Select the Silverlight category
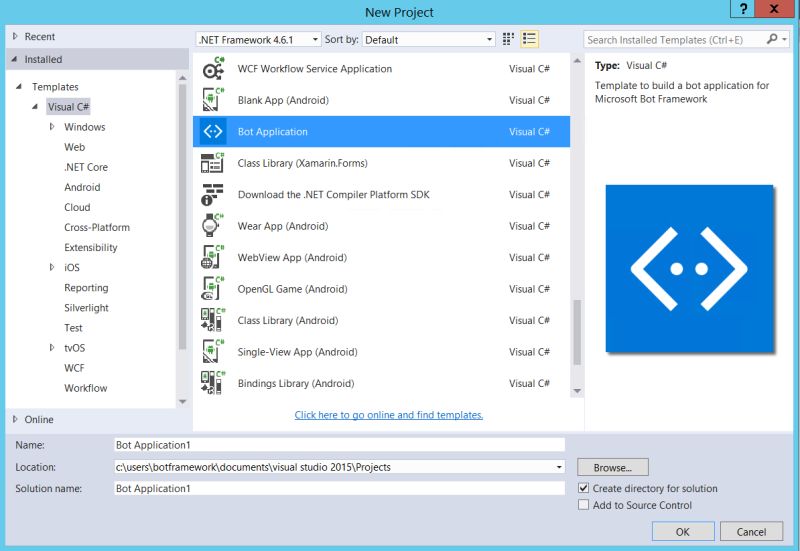Image resolution: width=800 pixels, height=551 pixels. (86, 308)
